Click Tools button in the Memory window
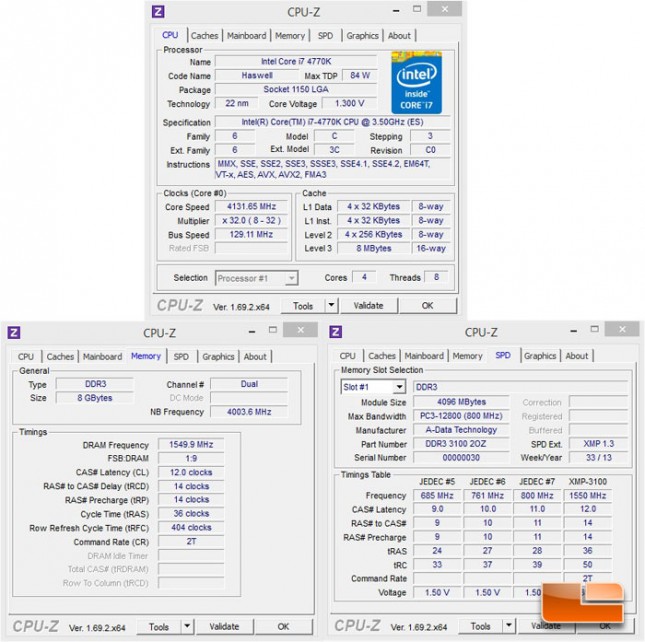645x642 pixels. coord(159,626)
